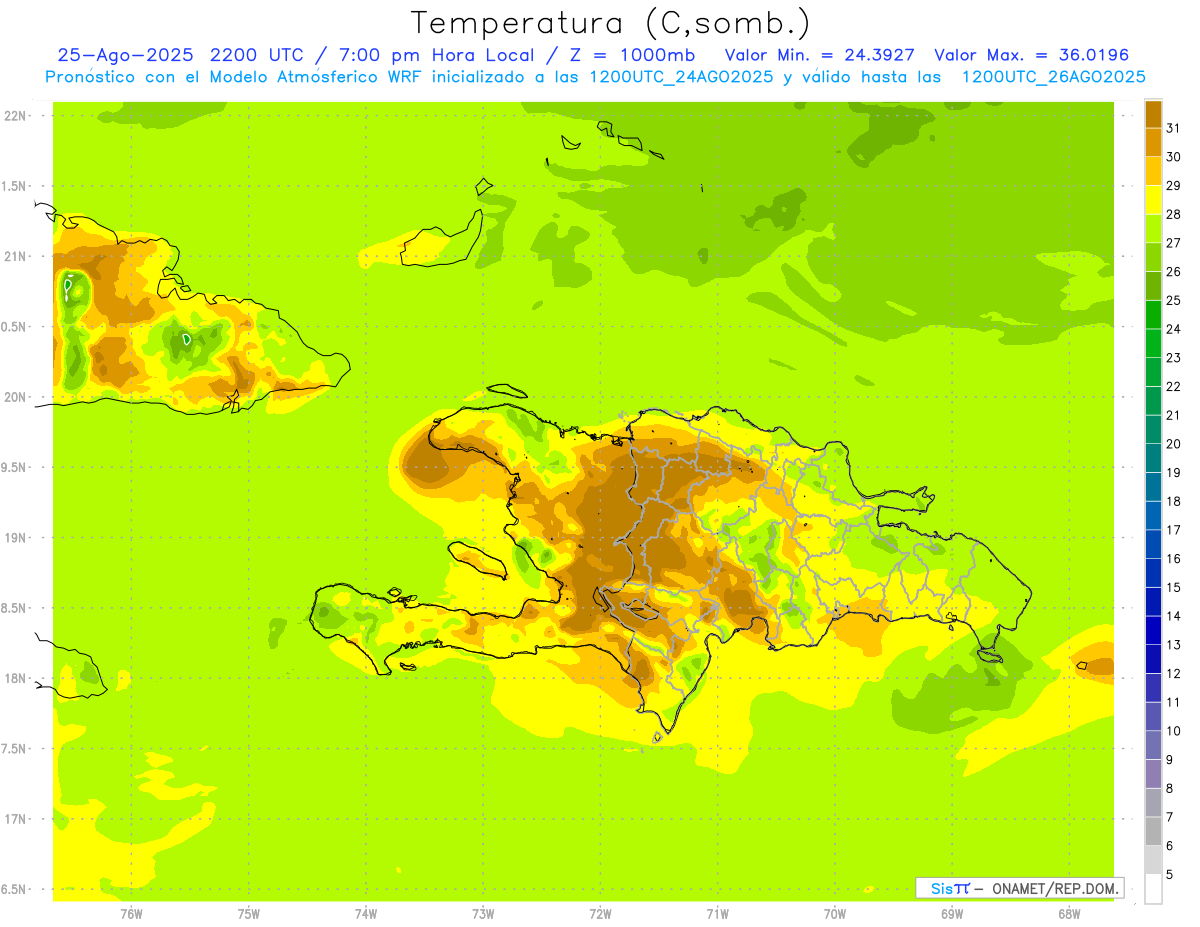The height and width of the screenshot is (927, 1200).
Task: Click the 73W longitude label
Action: click(483, 913)
